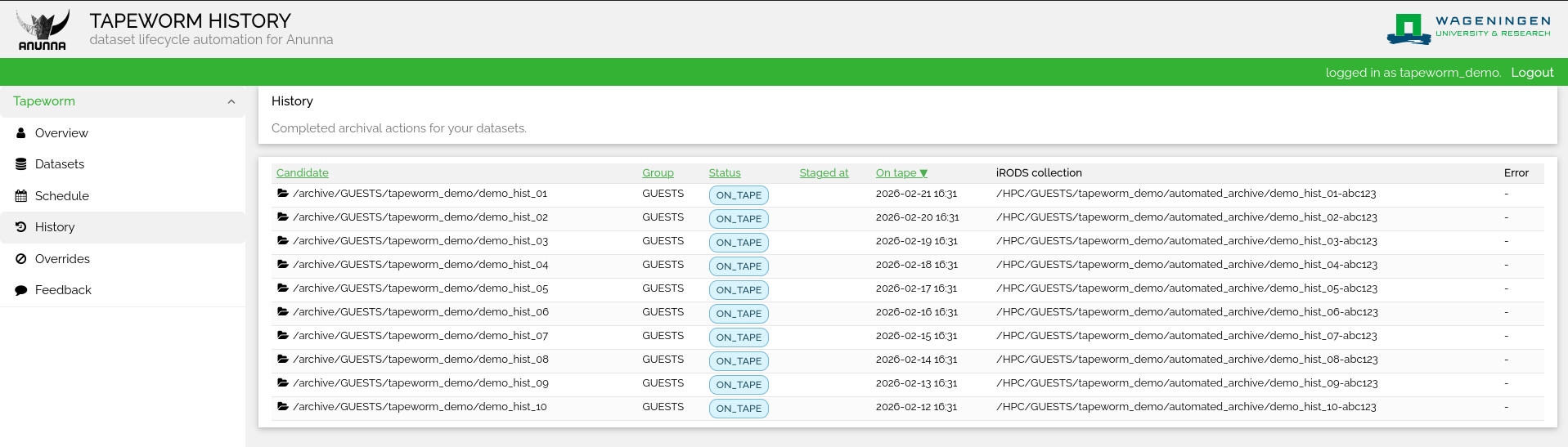Log out via the Logout link
Viewport: 1568px width, 447px height.
[x=1531, y=73]
